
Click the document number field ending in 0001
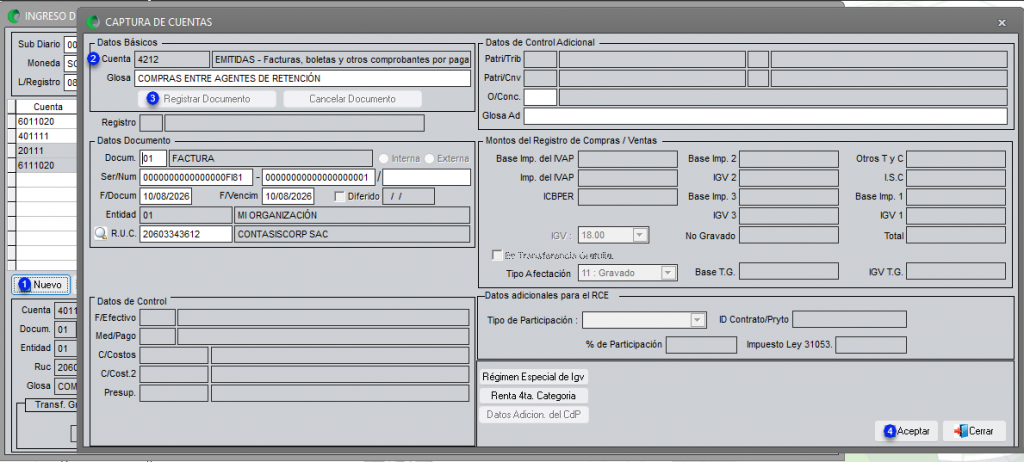(x=319, y=177)
